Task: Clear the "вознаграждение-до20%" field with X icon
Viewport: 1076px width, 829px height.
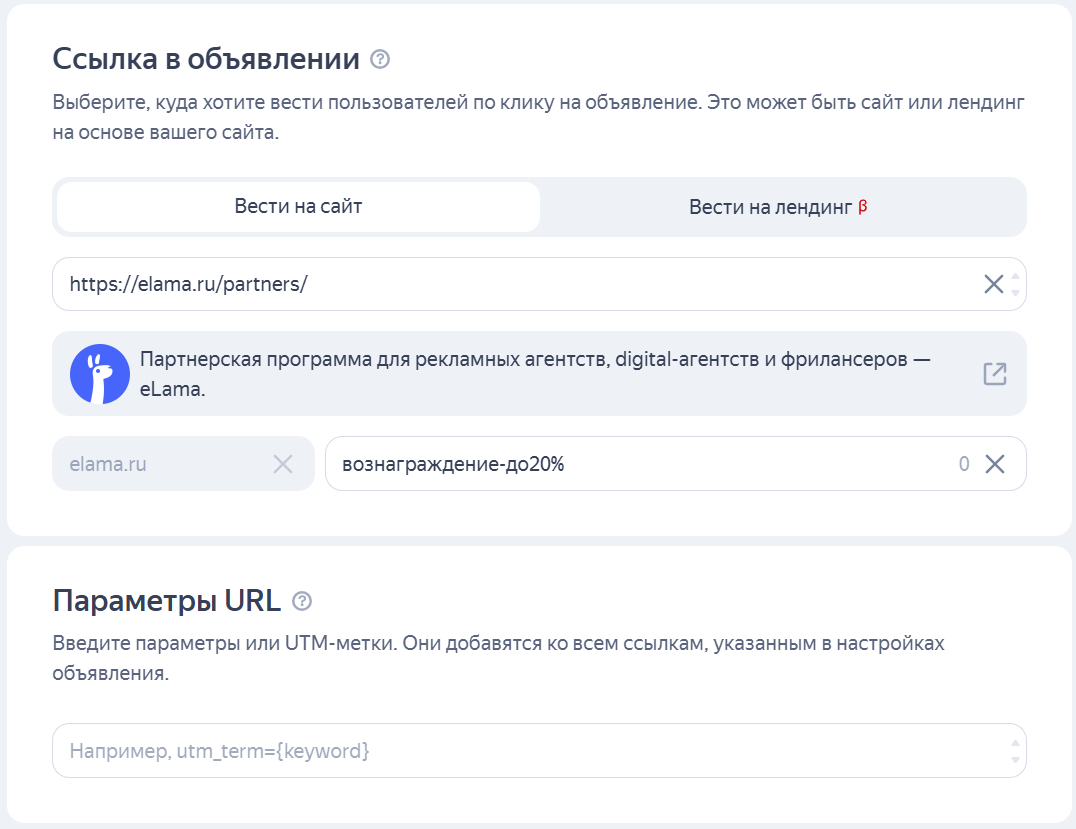Action: coord(996,463)
